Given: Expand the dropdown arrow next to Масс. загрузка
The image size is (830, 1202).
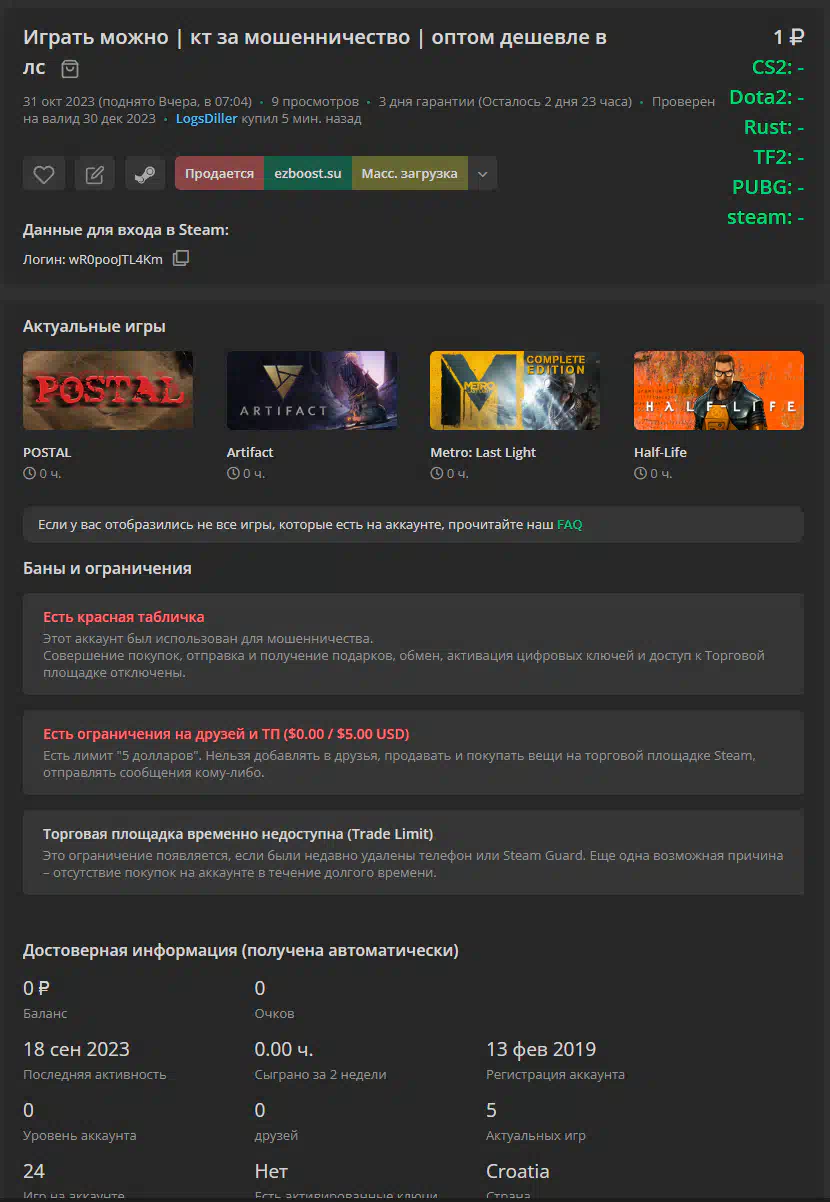Looking at the screenshot, I should [x=482, y=174].
